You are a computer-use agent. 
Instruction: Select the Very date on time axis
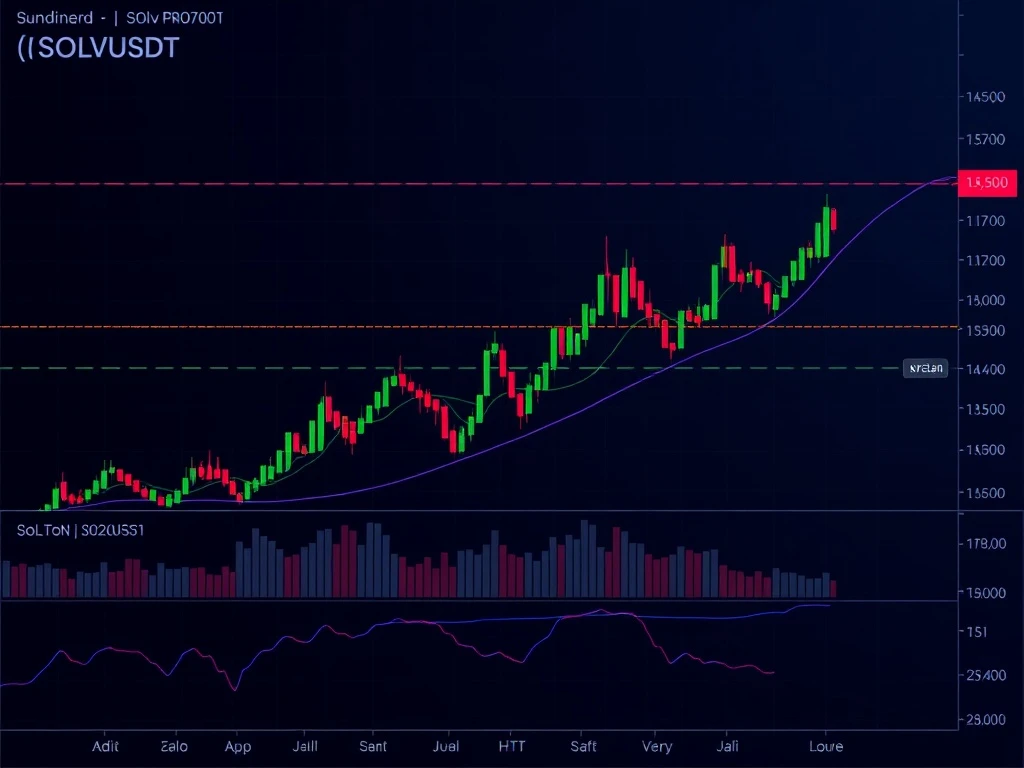coord(657,746)
